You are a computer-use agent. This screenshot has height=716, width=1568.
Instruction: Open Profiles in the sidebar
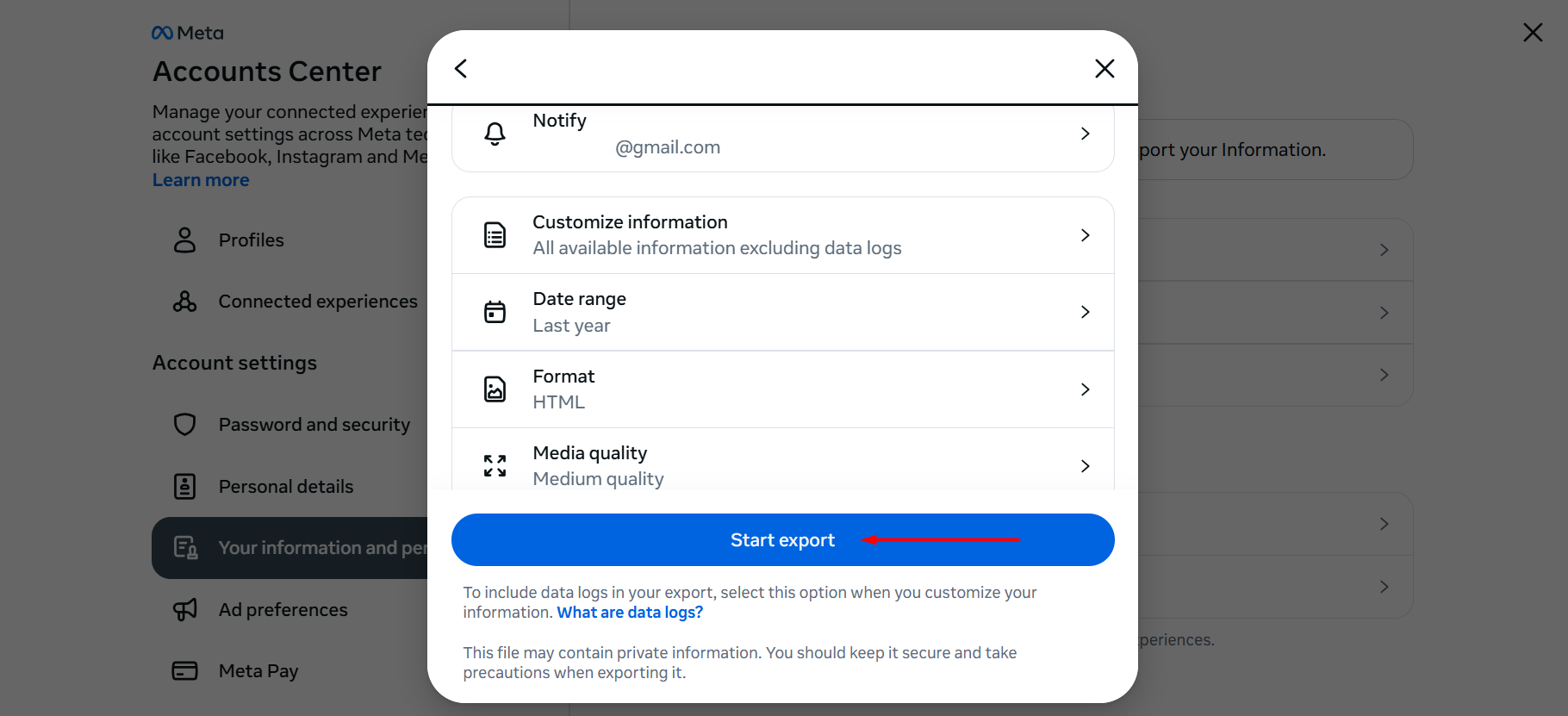[251, 240]
